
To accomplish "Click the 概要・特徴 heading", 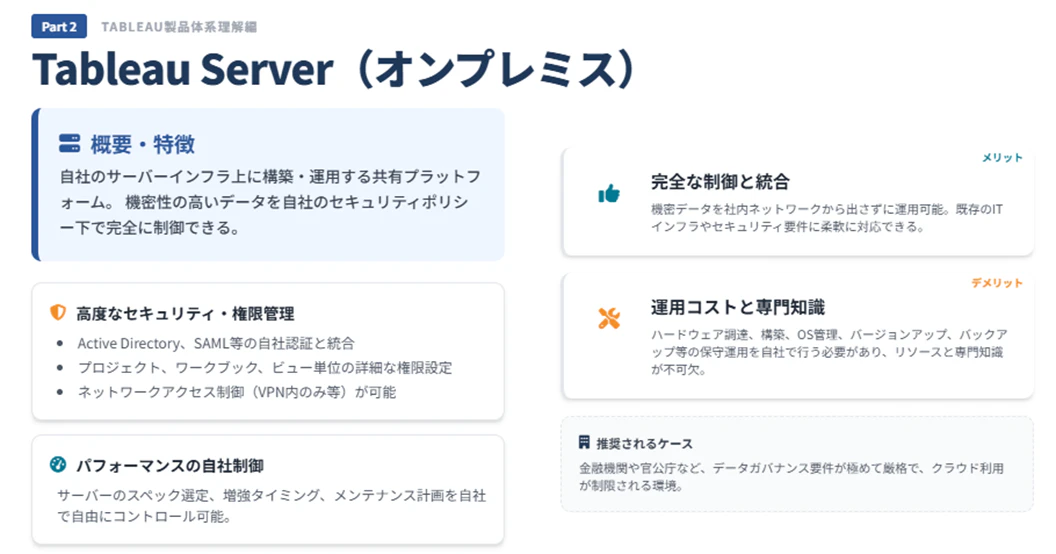I will pyautogui.click(x=143, y=144).
